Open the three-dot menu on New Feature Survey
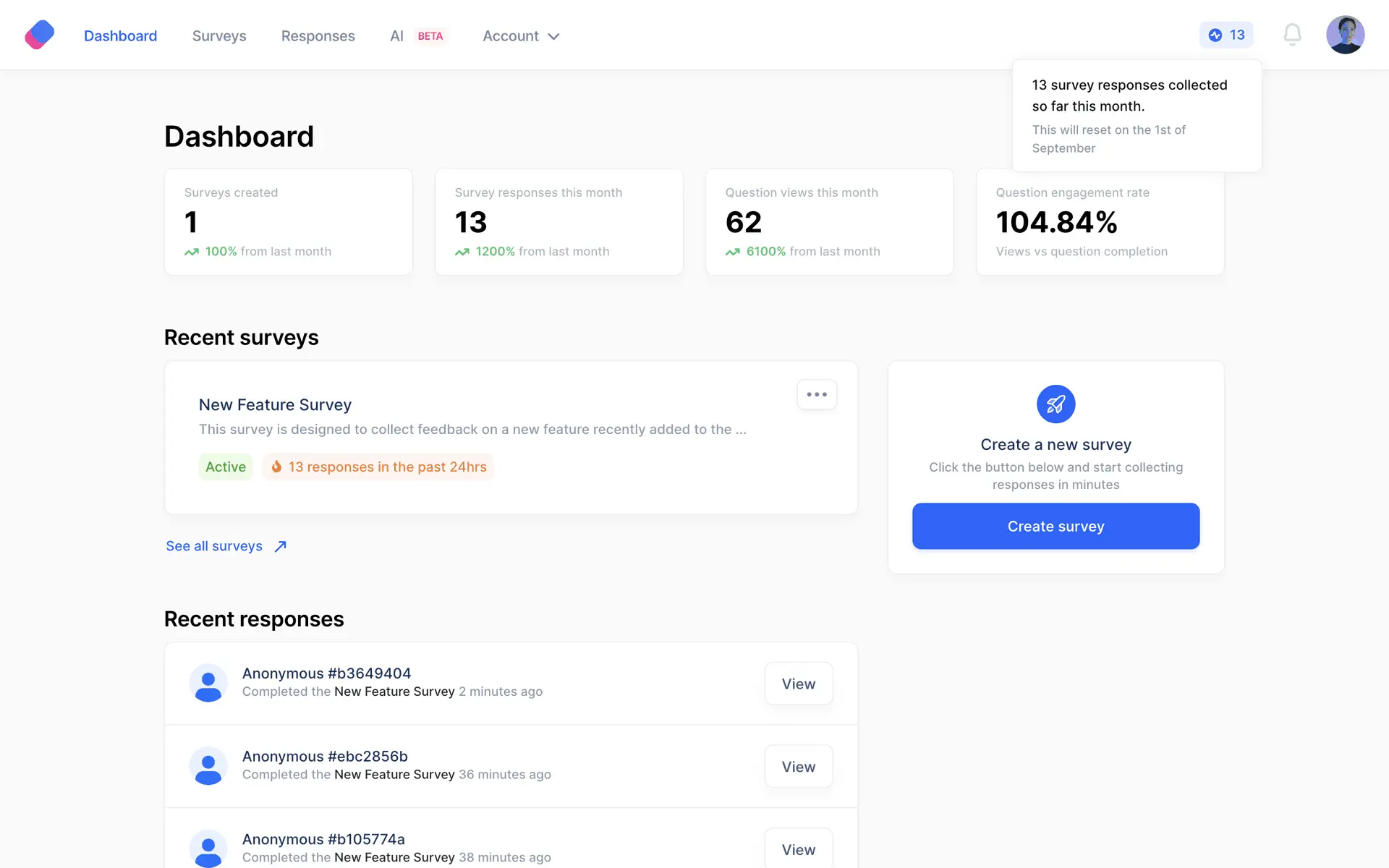The image size is (1389, 868). click(817, 394)
